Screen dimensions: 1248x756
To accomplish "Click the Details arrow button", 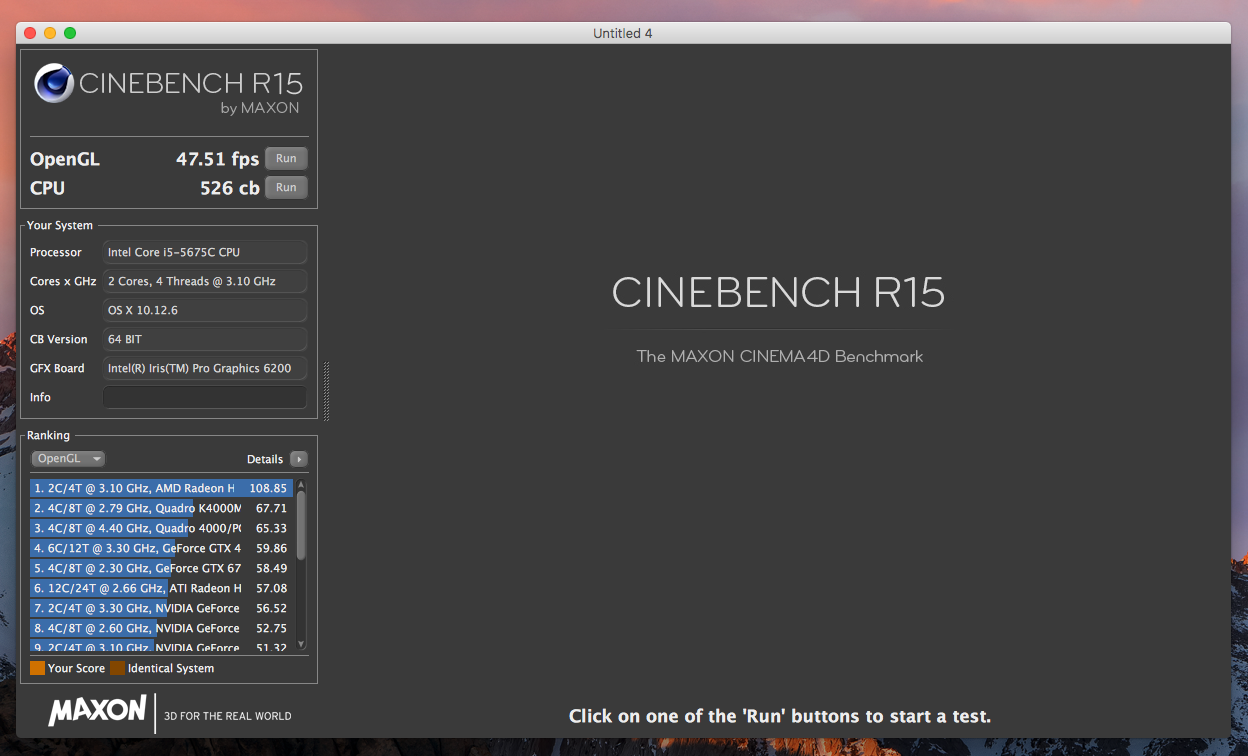I will coord(299,459).
